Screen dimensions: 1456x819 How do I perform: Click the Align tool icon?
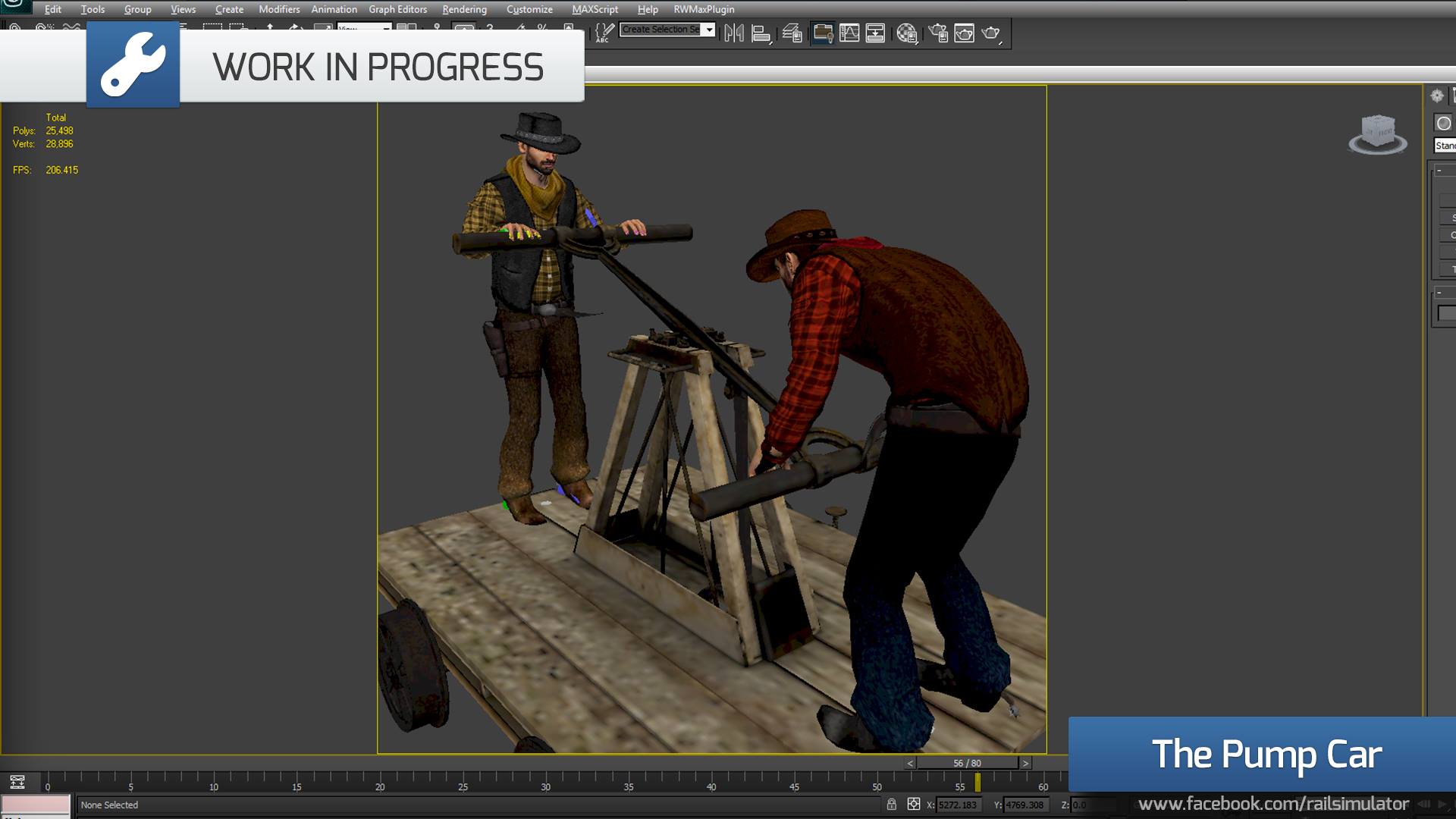[760, 33]
